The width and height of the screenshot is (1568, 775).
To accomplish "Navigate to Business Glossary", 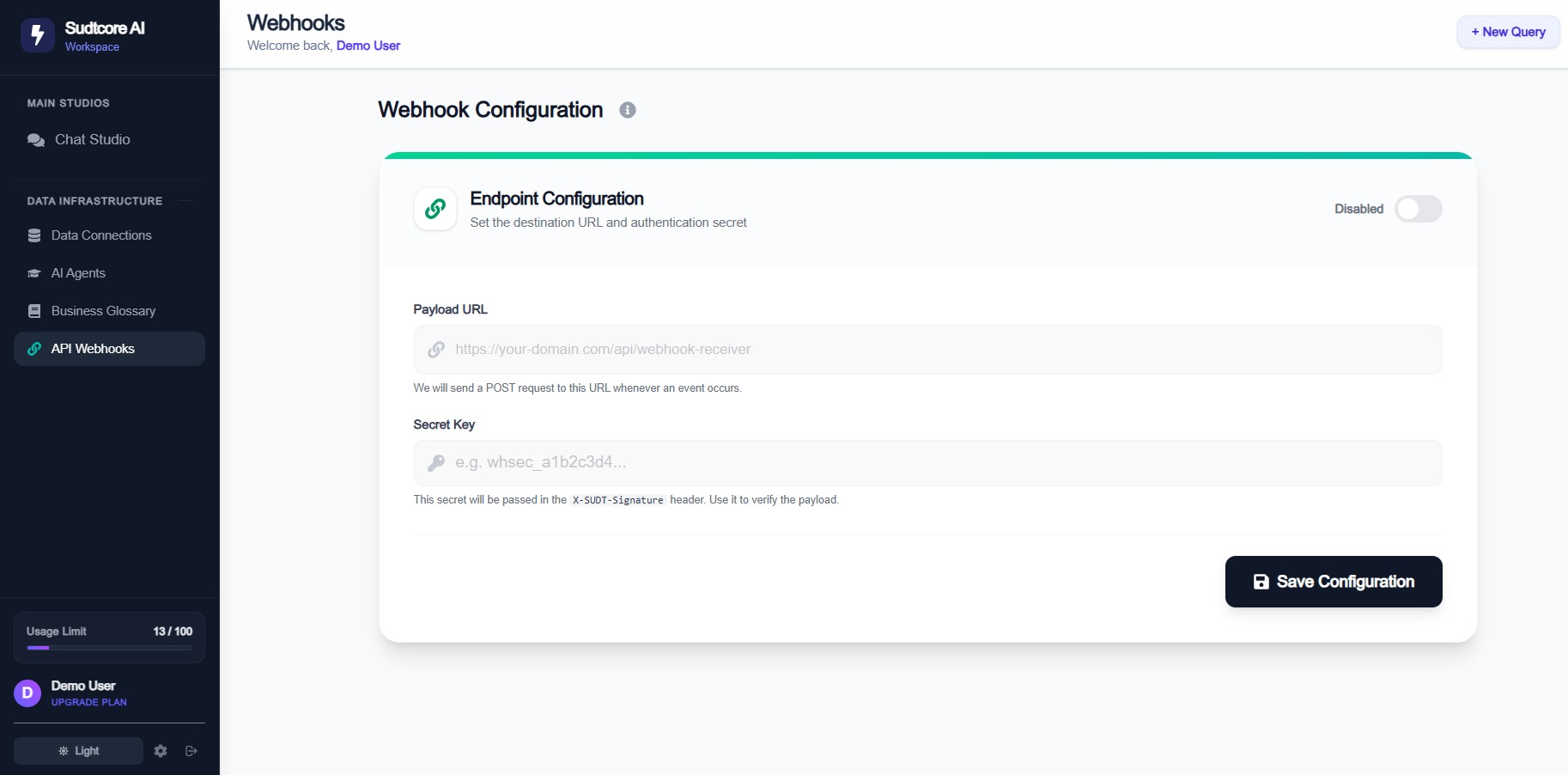I will click(x=103, y=311).
